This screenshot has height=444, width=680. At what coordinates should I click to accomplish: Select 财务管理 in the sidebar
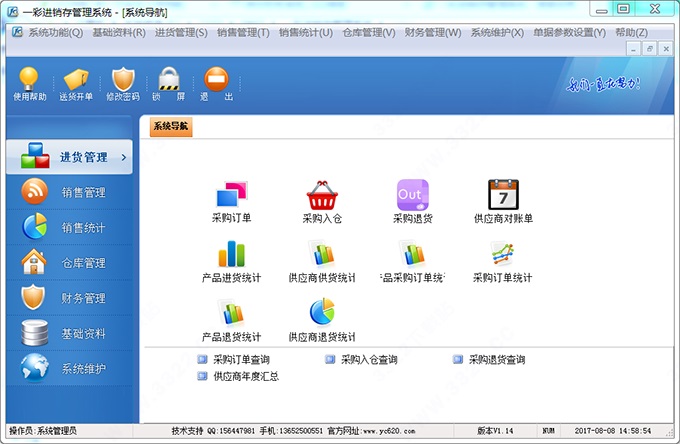point(69,298)
